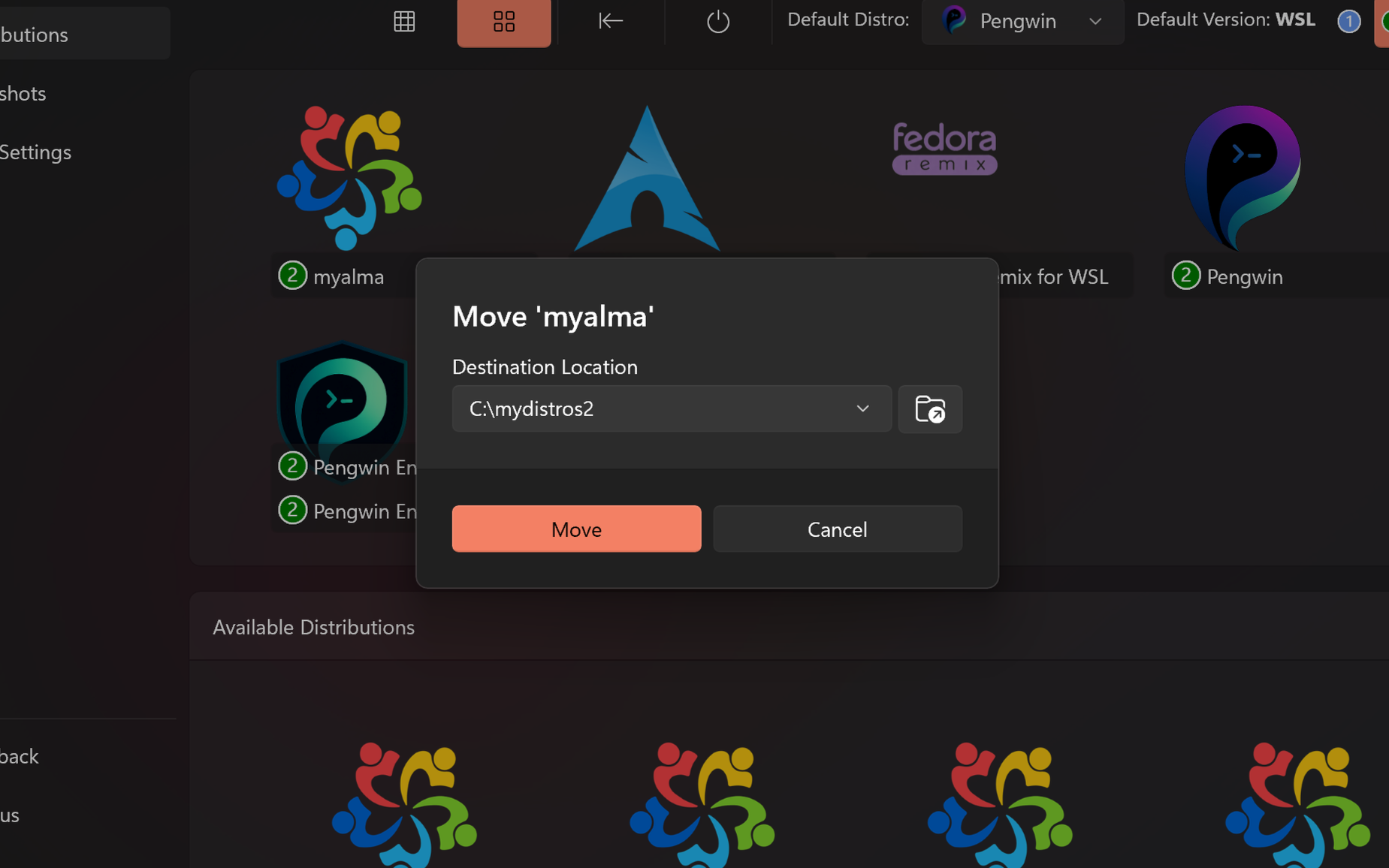Go to the Settings section

35,152
